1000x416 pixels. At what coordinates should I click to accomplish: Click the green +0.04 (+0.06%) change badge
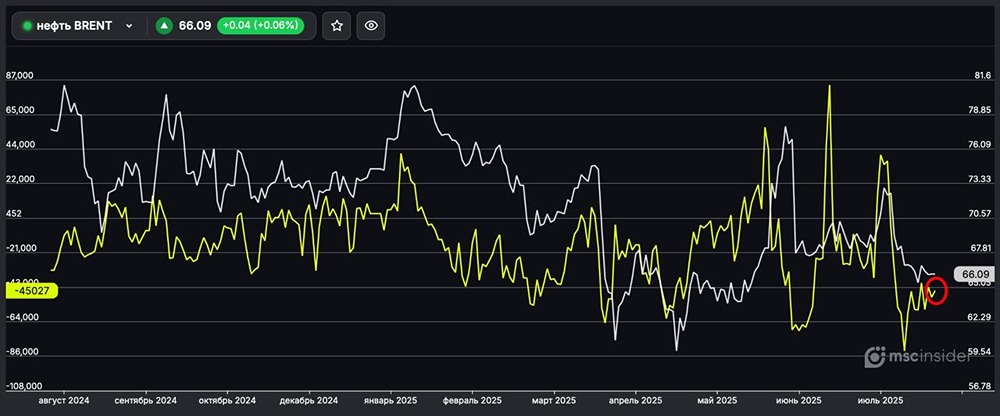coord(265,26)
